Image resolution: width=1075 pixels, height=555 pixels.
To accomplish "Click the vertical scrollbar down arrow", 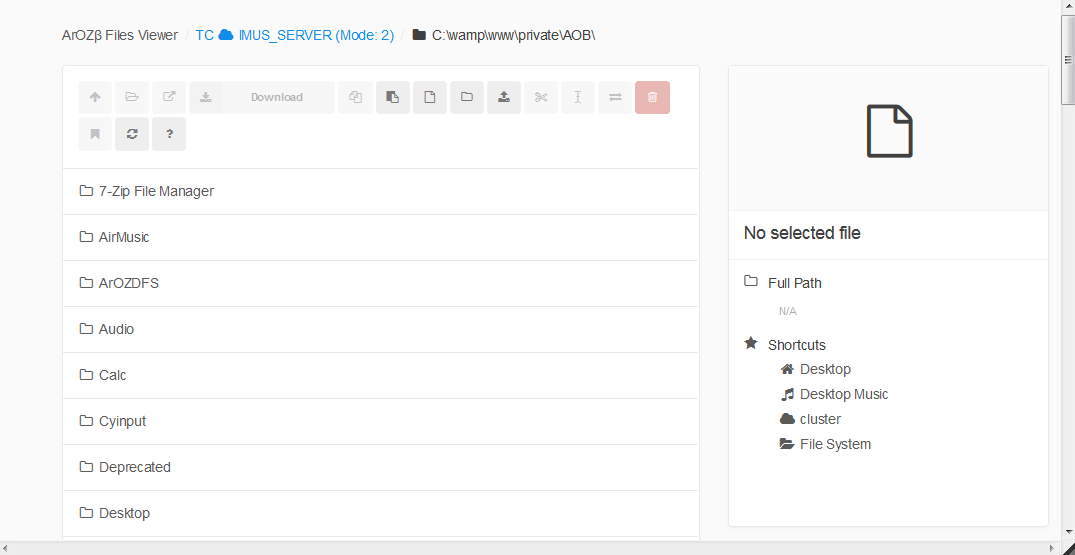I will [1067, 532].
